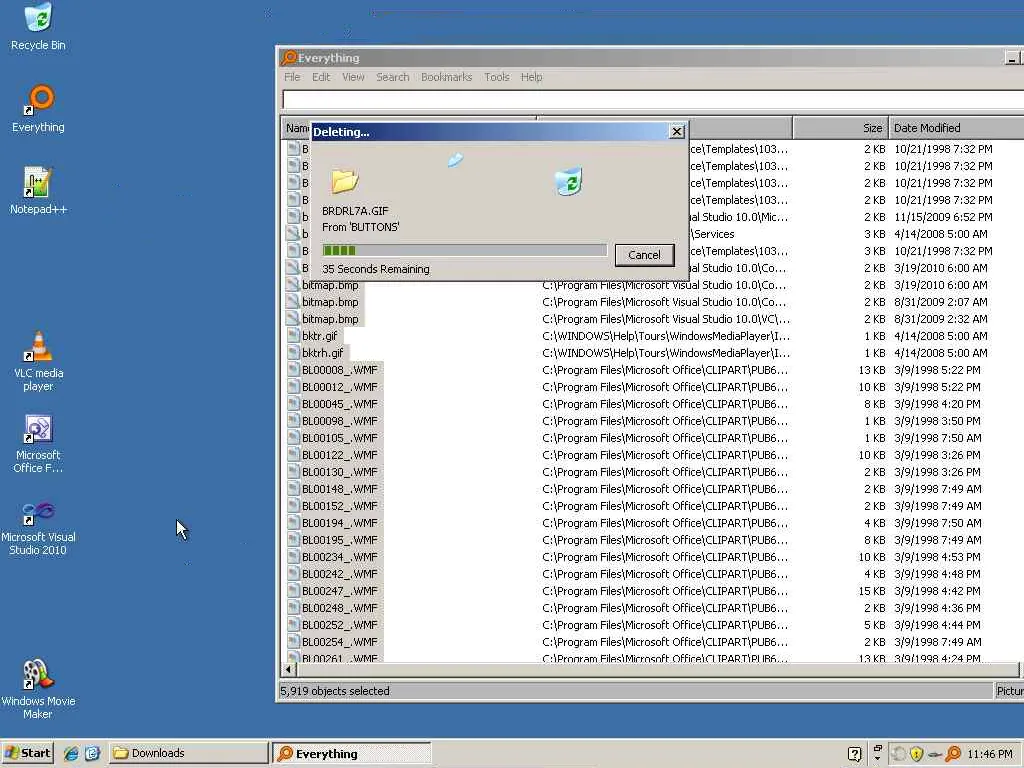Cancel the deleting operation

click(644, 255)
